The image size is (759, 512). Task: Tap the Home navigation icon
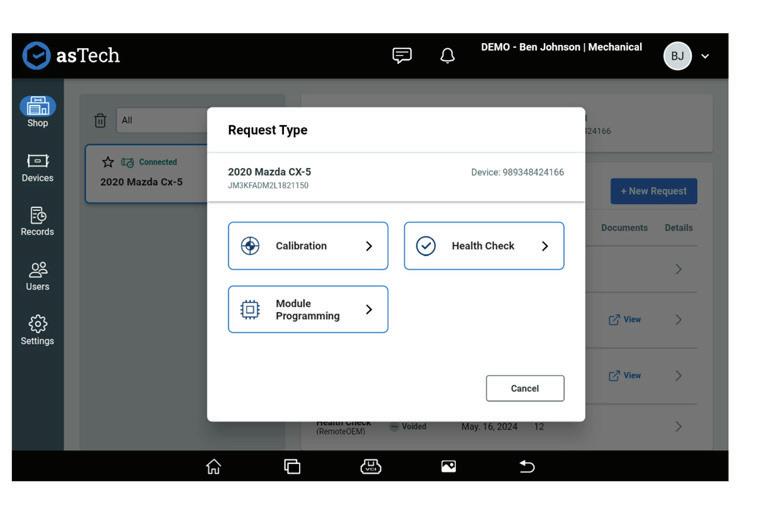tap(213, 467)
